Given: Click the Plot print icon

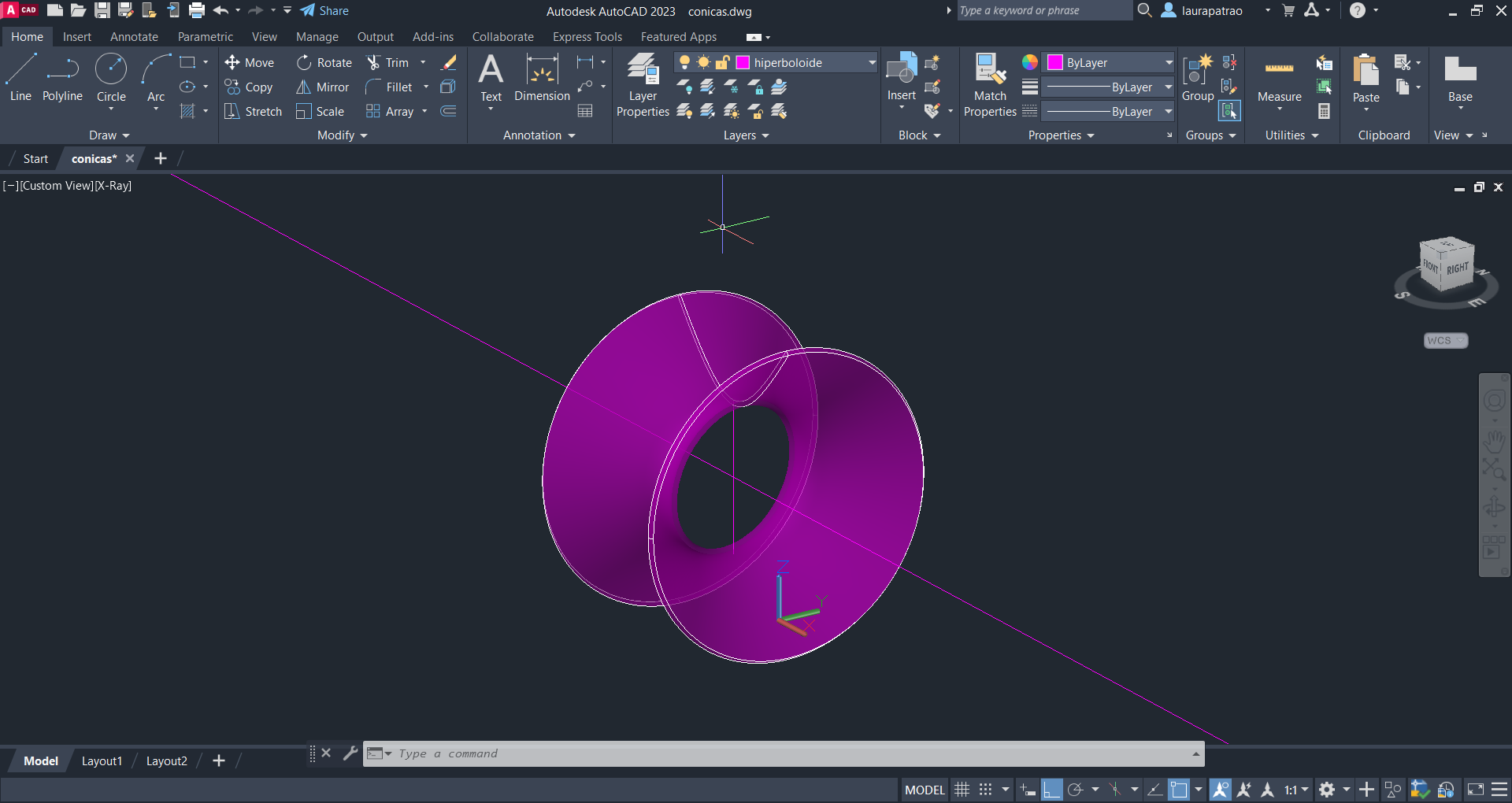Looking at the screenshot, I should pos(197,11).
